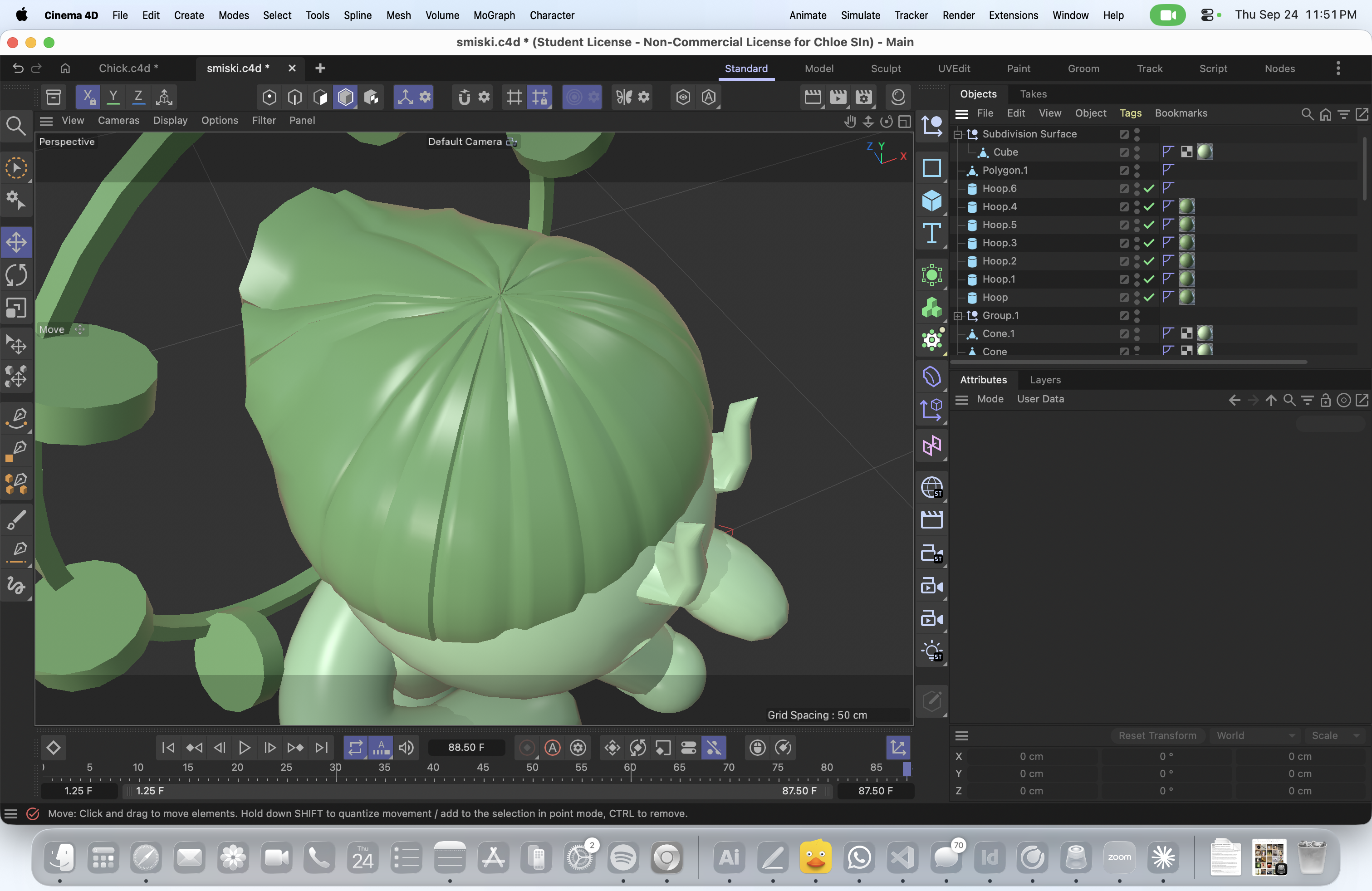Viewport: 1372px width, 891px height.
Task: Click timeline ruler at frame 40
Action: (433, 768)
